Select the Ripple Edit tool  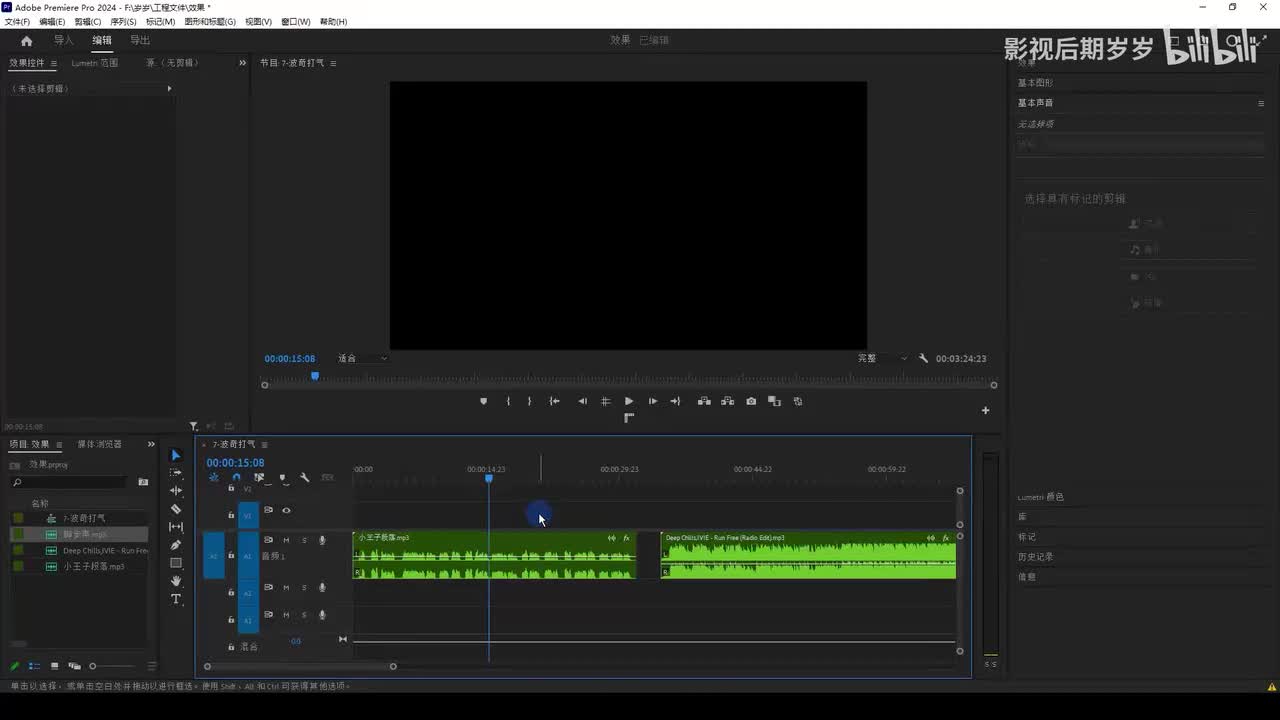[x=176, y=491]
